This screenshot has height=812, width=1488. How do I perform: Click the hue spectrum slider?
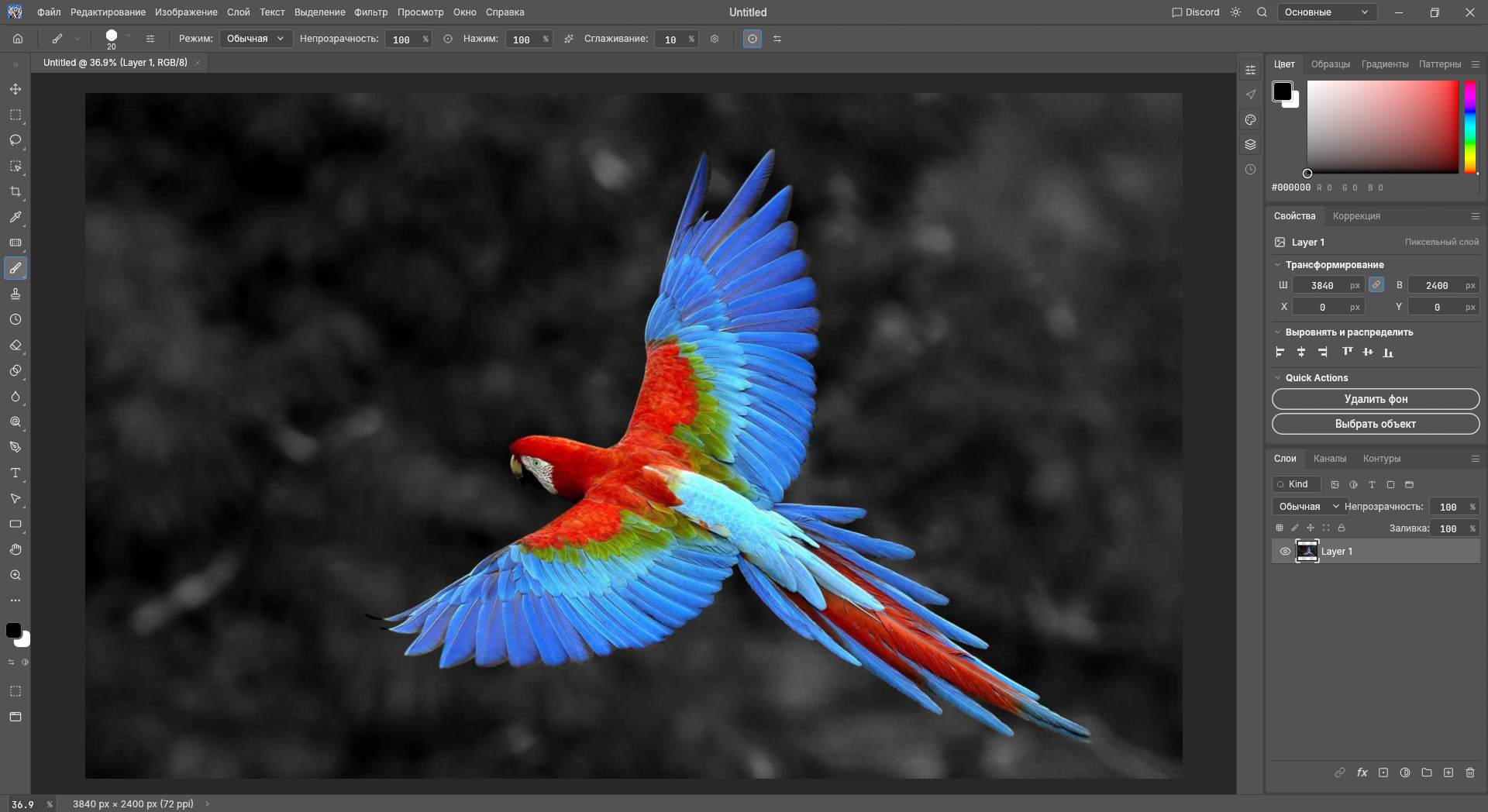(1469, 127)
